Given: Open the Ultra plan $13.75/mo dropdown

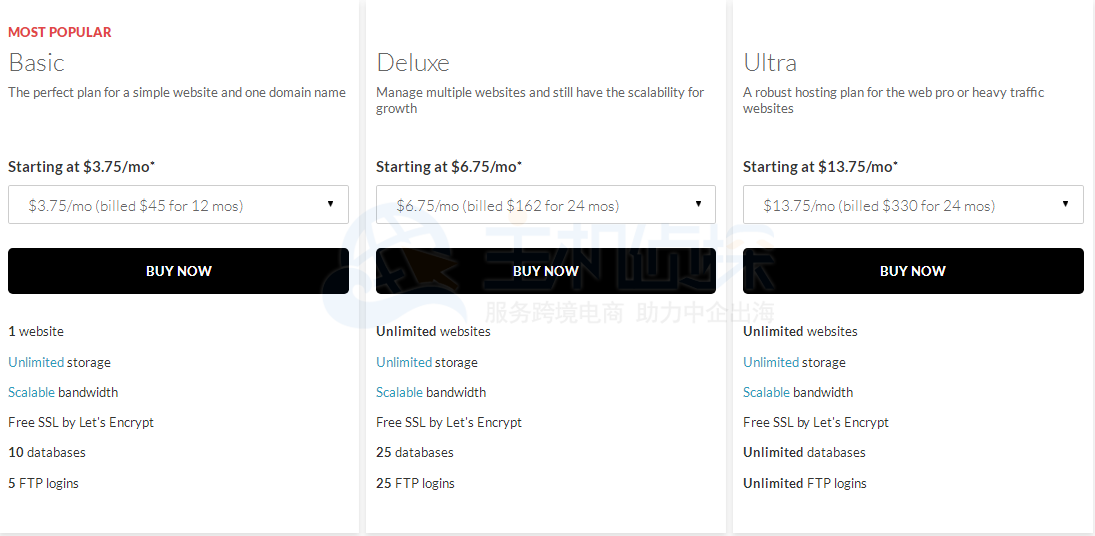Looking at the screenshot, I should 912,205.
